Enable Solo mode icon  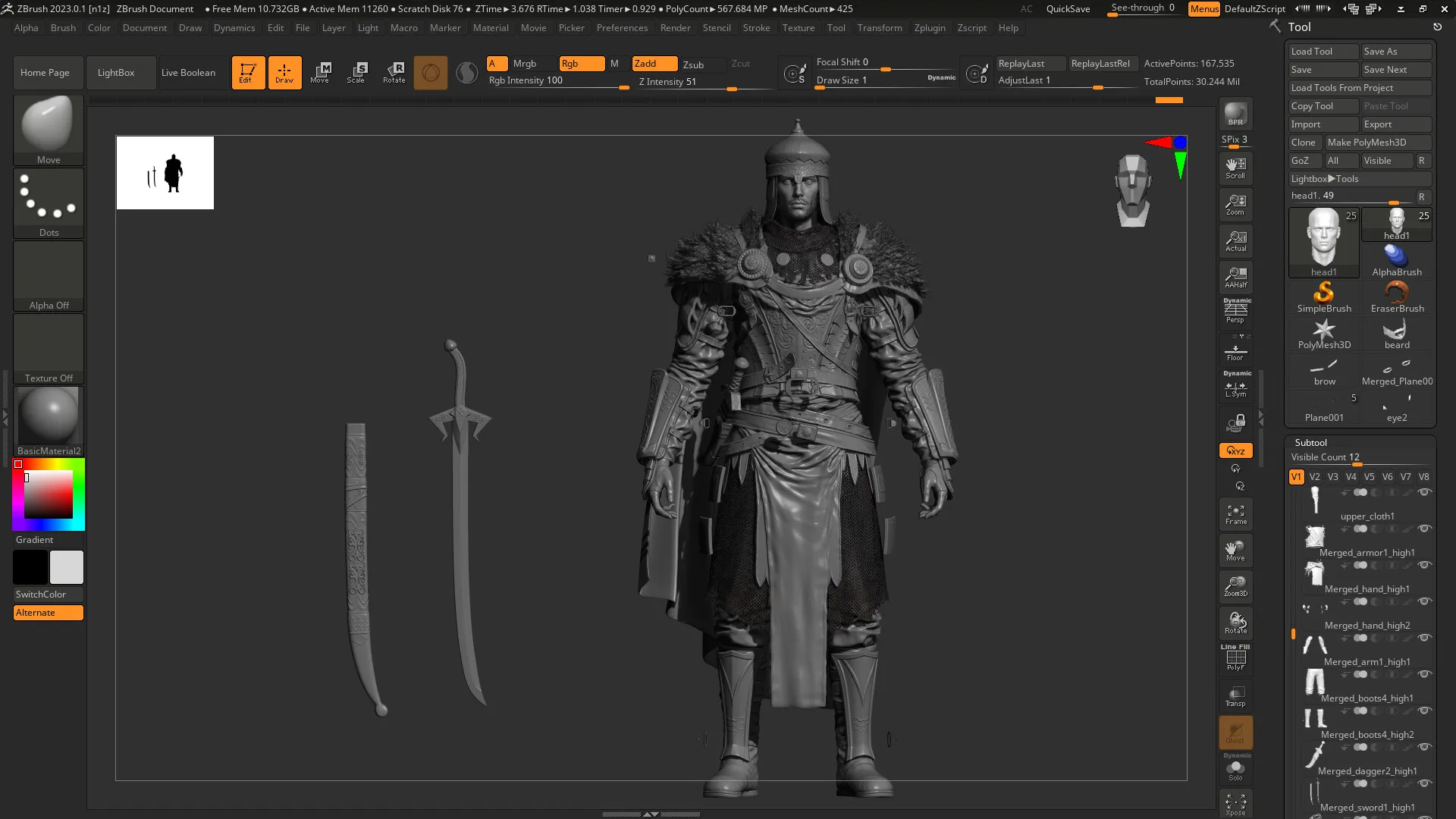point(1235,770)
